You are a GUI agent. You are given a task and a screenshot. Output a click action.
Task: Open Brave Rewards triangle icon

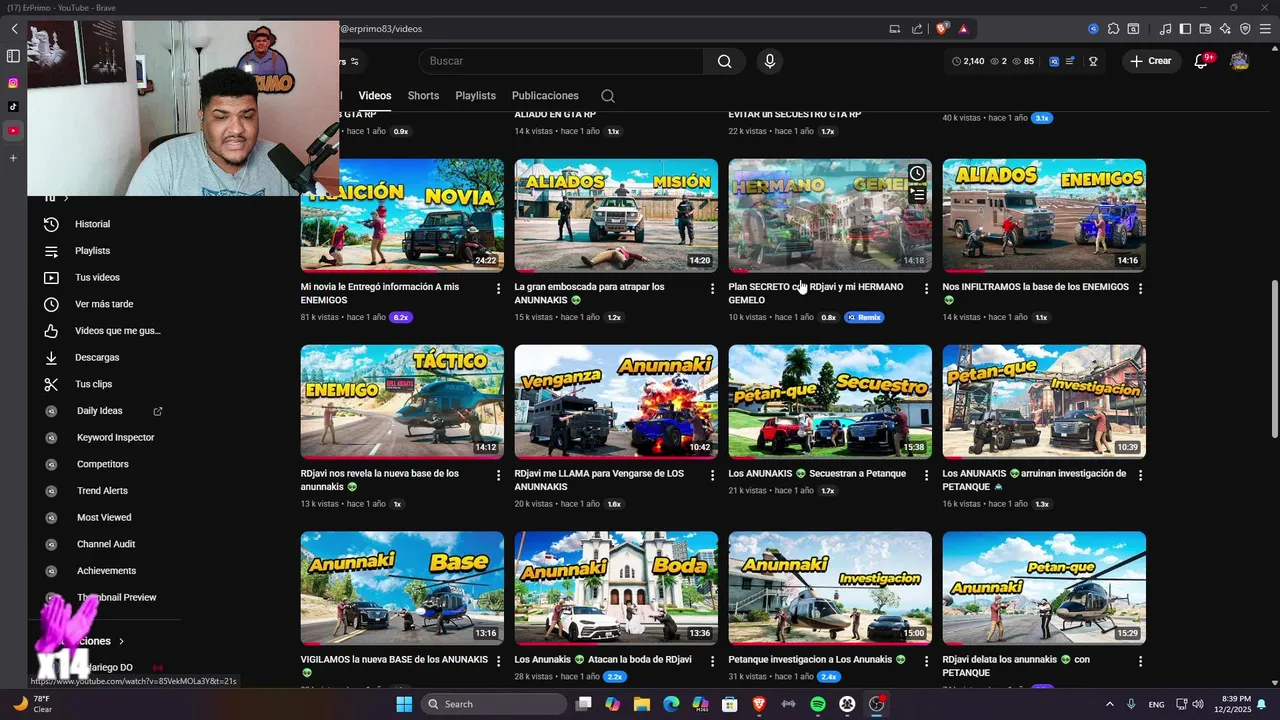(963, 29)
